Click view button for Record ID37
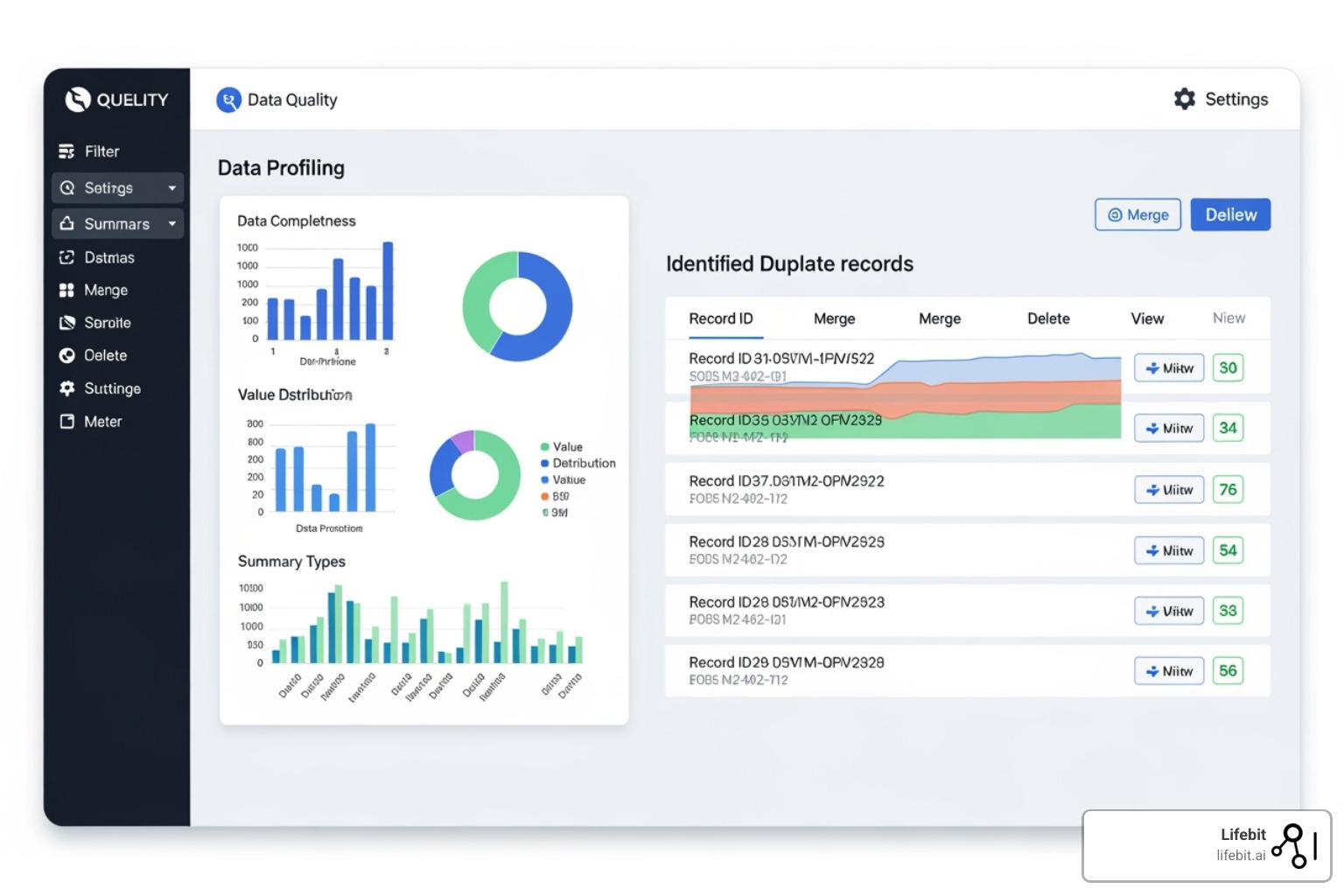The image size is (1344, 896). tap(1169, 490)
